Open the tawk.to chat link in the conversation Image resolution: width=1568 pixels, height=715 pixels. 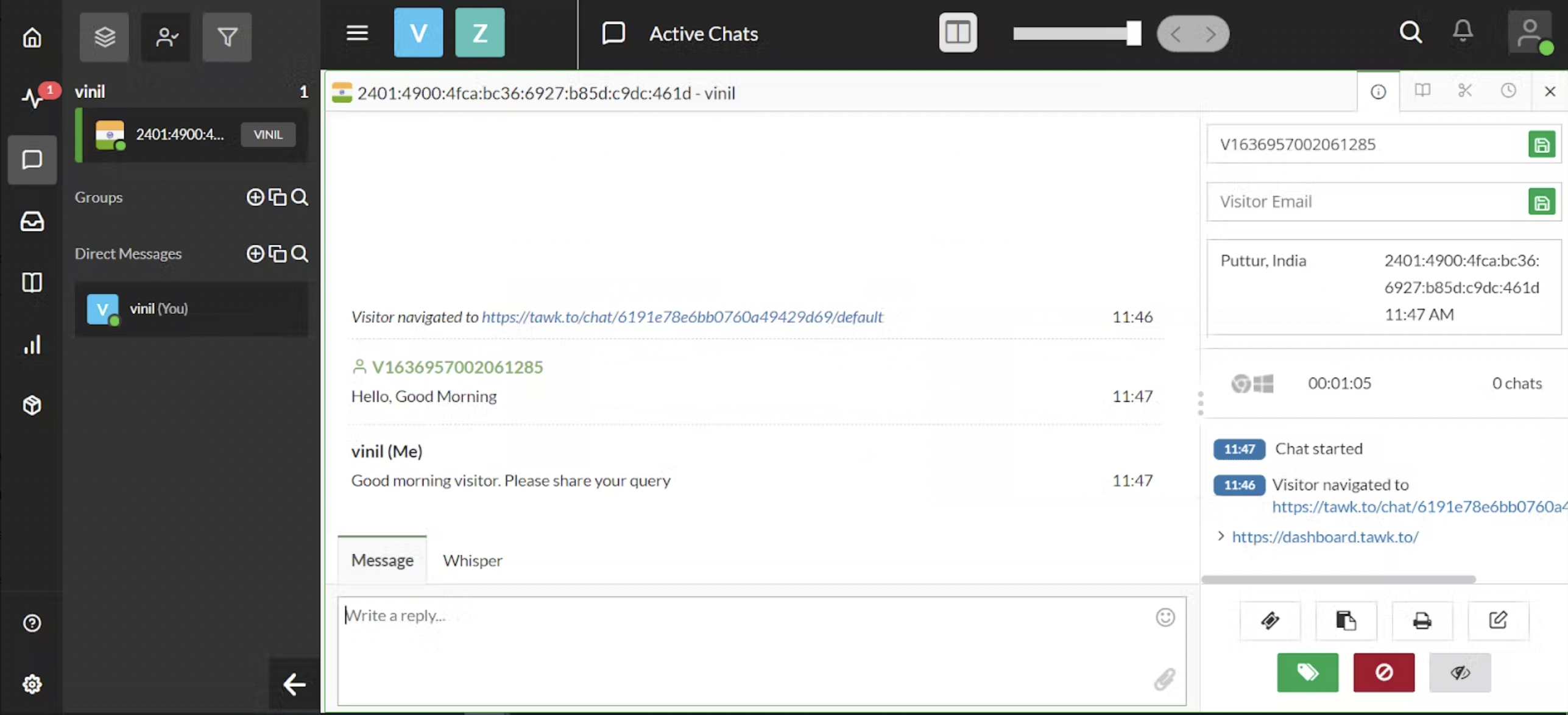(x=682, y=317)
